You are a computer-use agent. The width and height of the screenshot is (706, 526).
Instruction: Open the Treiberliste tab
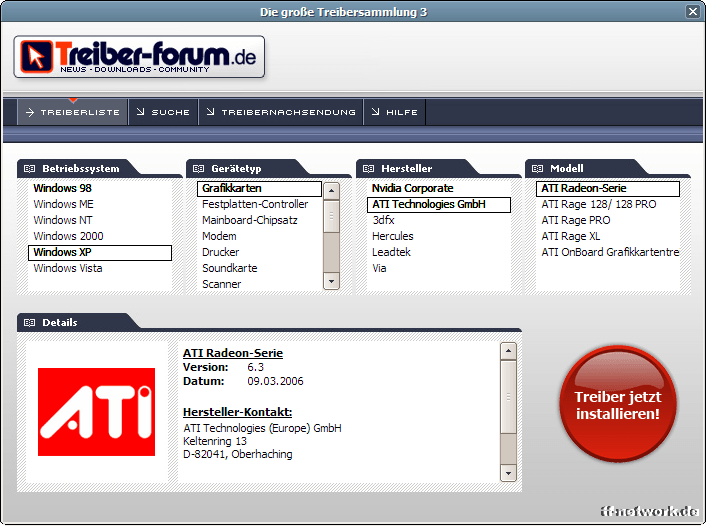(x=73, y=112)
